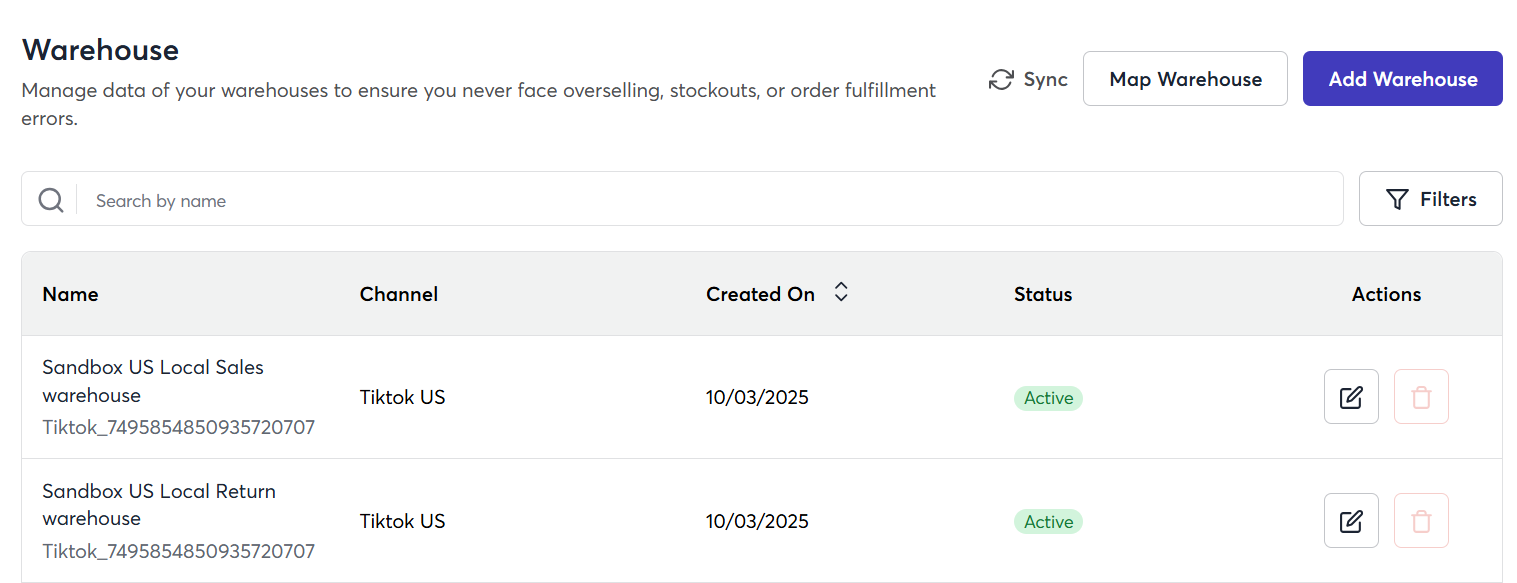Click the Sync refresh icon

click(x=1001, y=80)
